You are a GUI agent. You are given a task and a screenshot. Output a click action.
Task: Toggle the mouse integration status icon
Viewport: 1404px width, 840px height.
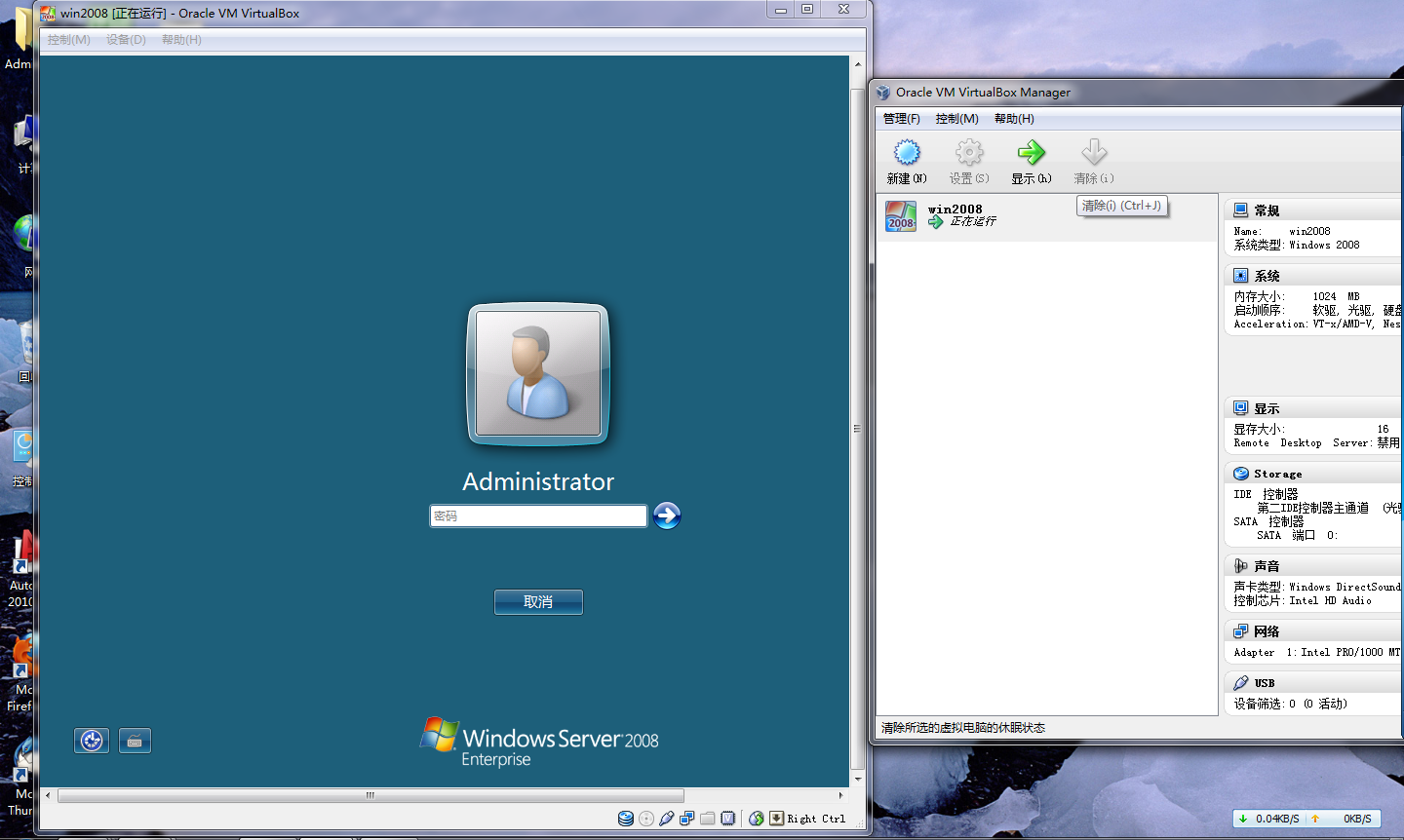pos(758,819)
